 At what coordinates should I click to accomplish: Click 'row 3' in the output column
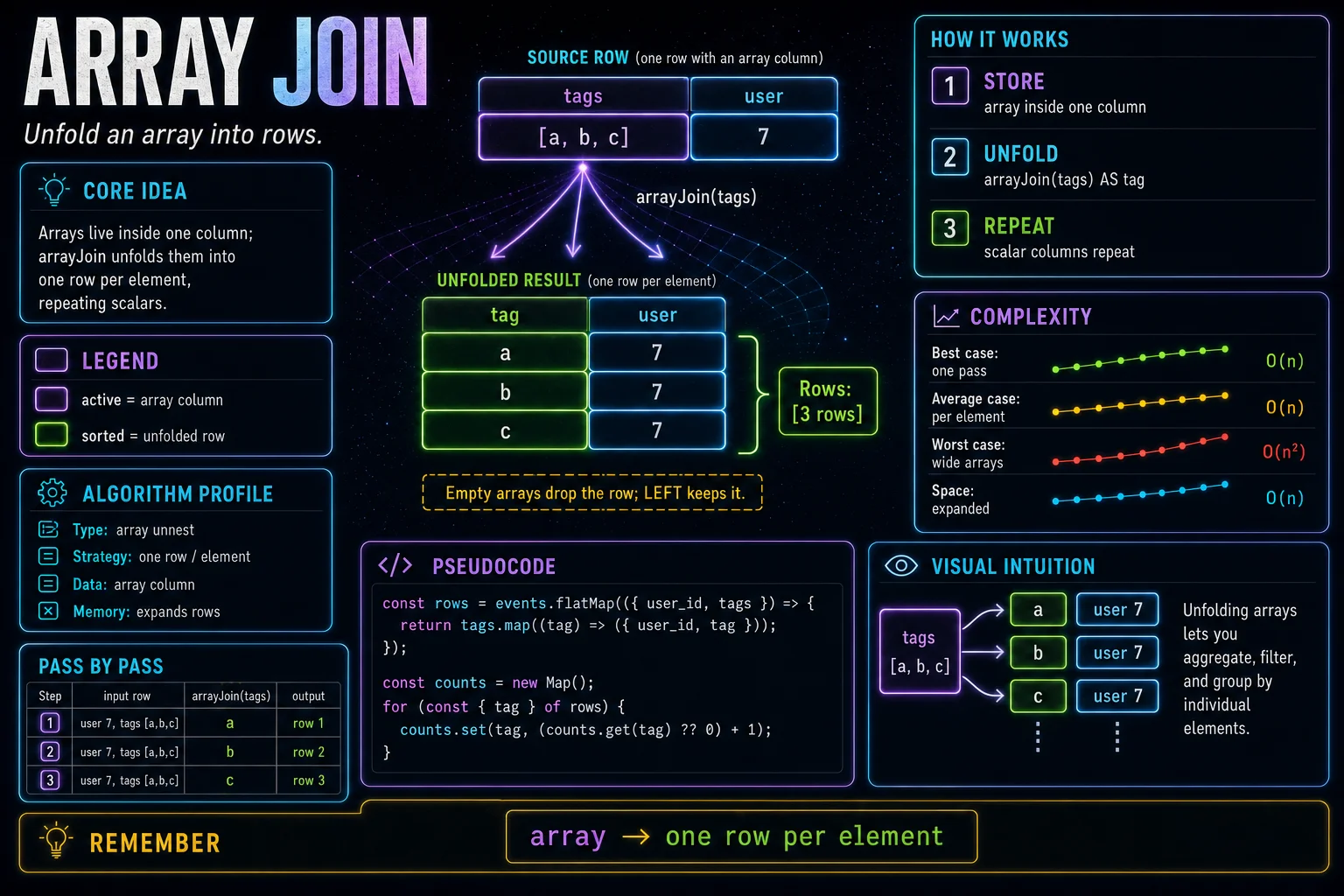tap(309, 780)
